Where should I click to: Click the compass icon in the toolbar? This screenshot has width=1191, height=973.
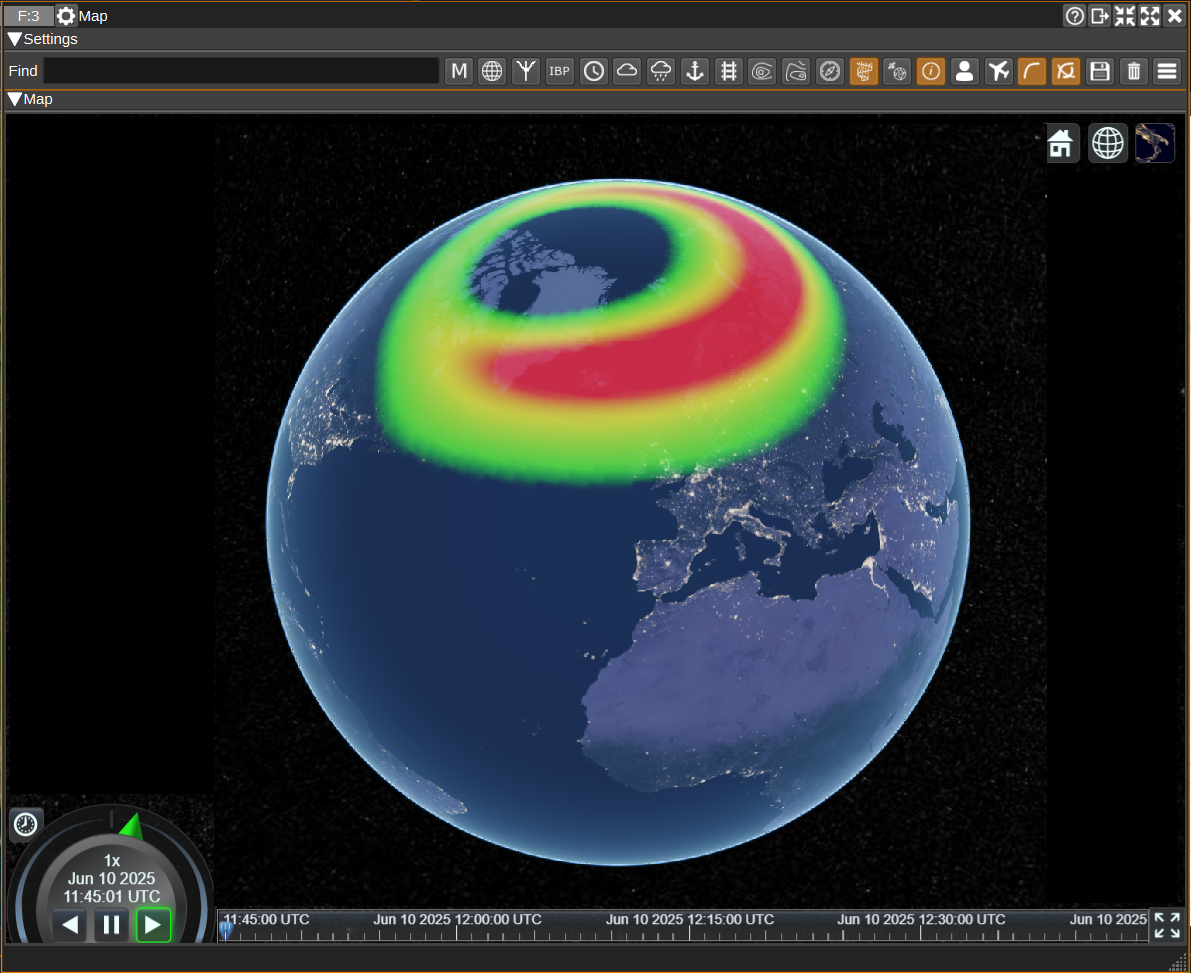click(830, 71)
